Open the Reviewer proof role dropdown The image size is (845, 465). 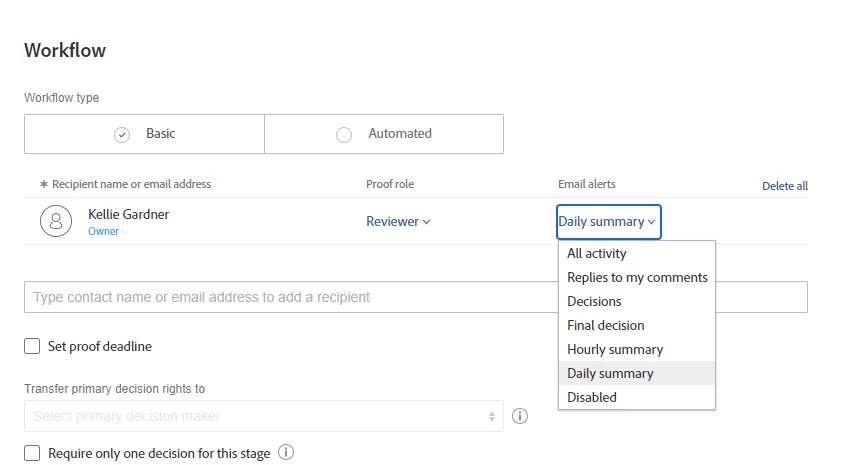pyautogui.click(x=398, y=221)
